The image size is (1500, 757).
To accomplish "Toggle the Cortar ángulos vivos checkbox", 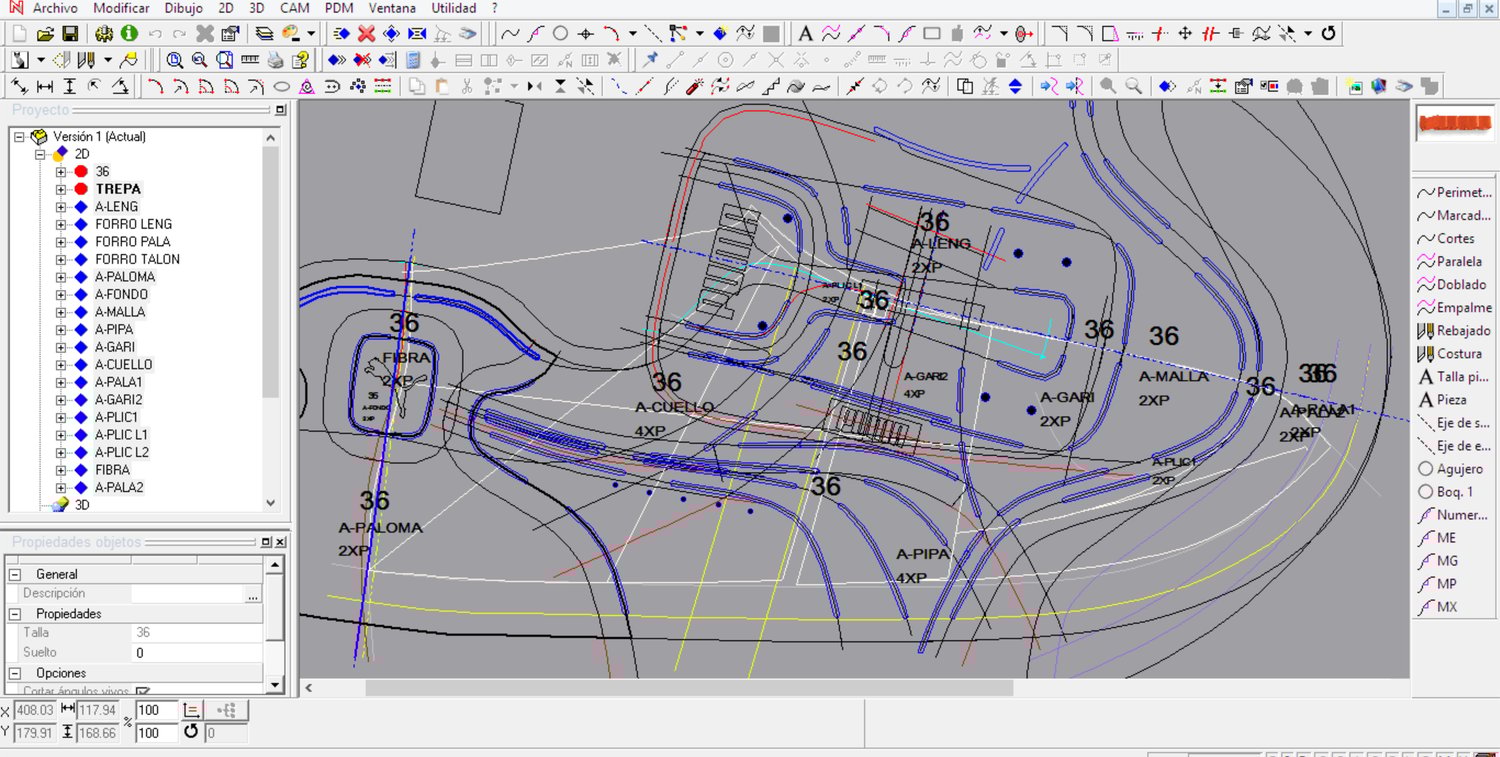I will pos(143,692).
